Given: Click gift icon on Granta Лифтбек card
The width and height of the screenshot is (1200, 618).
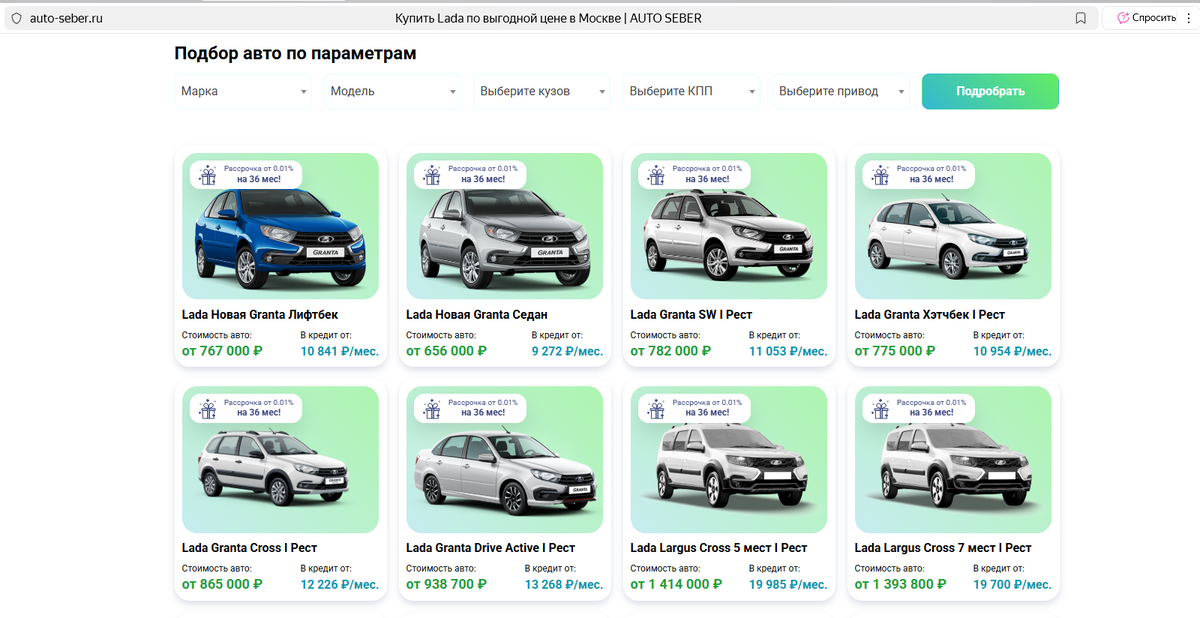Looking at the screenshot, I should (x=208, y=176).
